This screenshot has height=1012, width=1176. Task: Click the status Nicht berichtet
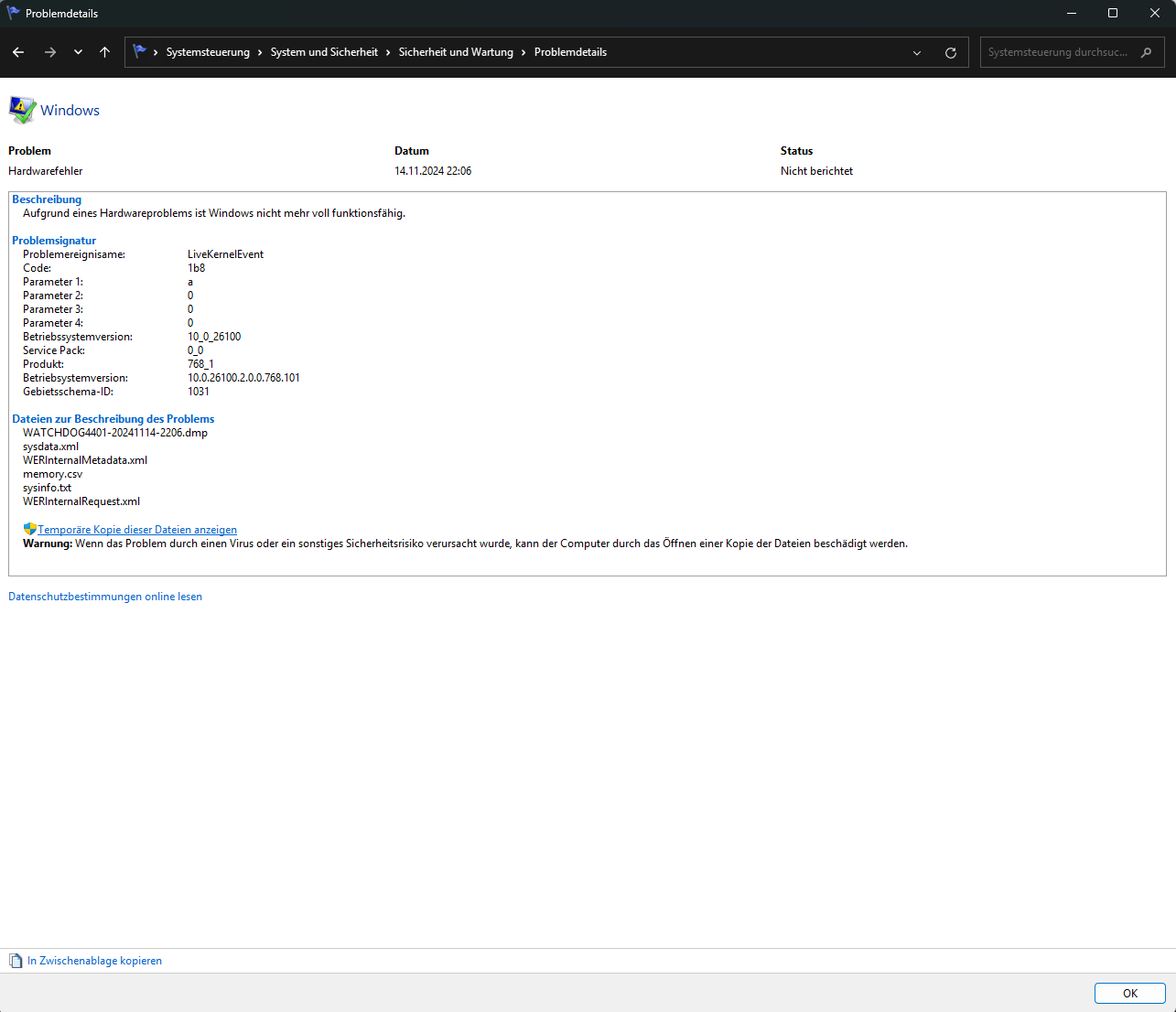[816, 171]
